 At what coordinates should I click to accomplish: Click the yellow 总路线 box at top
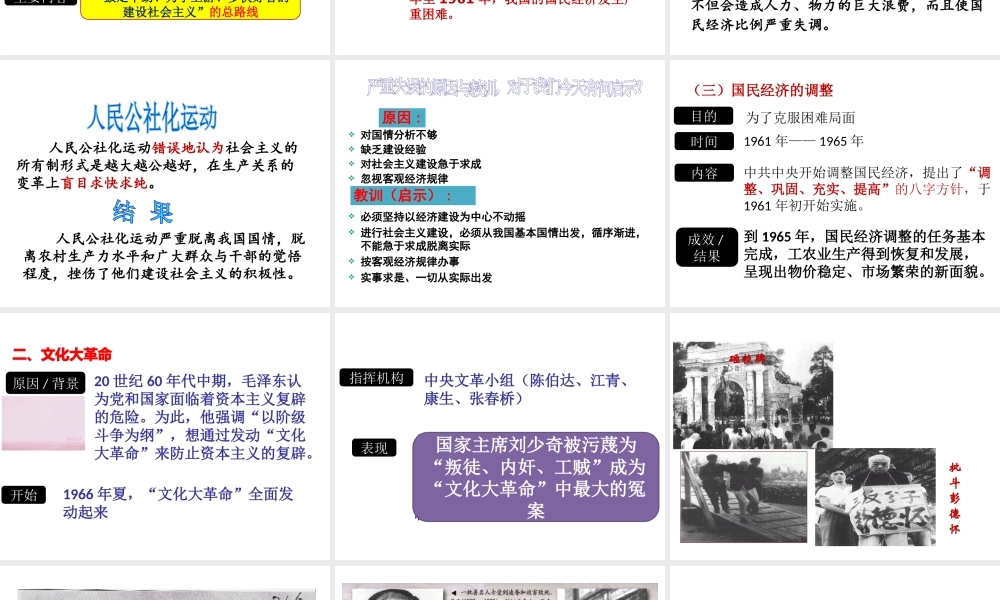coord(190,10)
